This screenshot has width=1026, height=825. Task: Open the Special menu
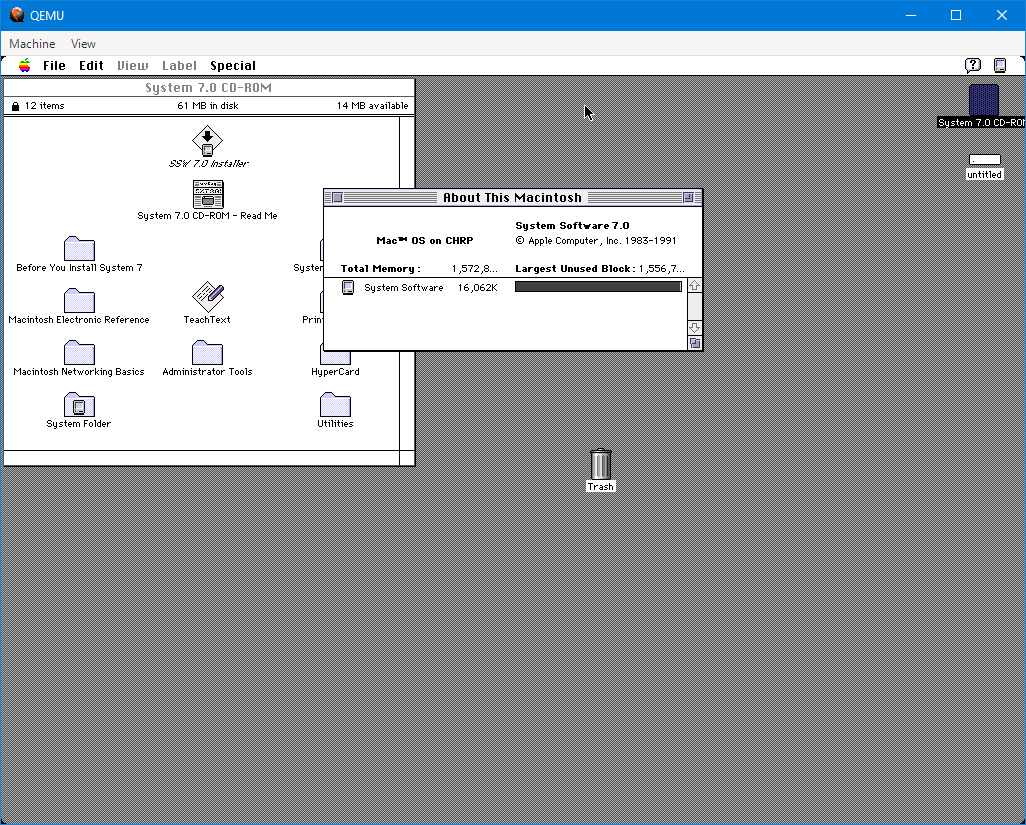233,66
